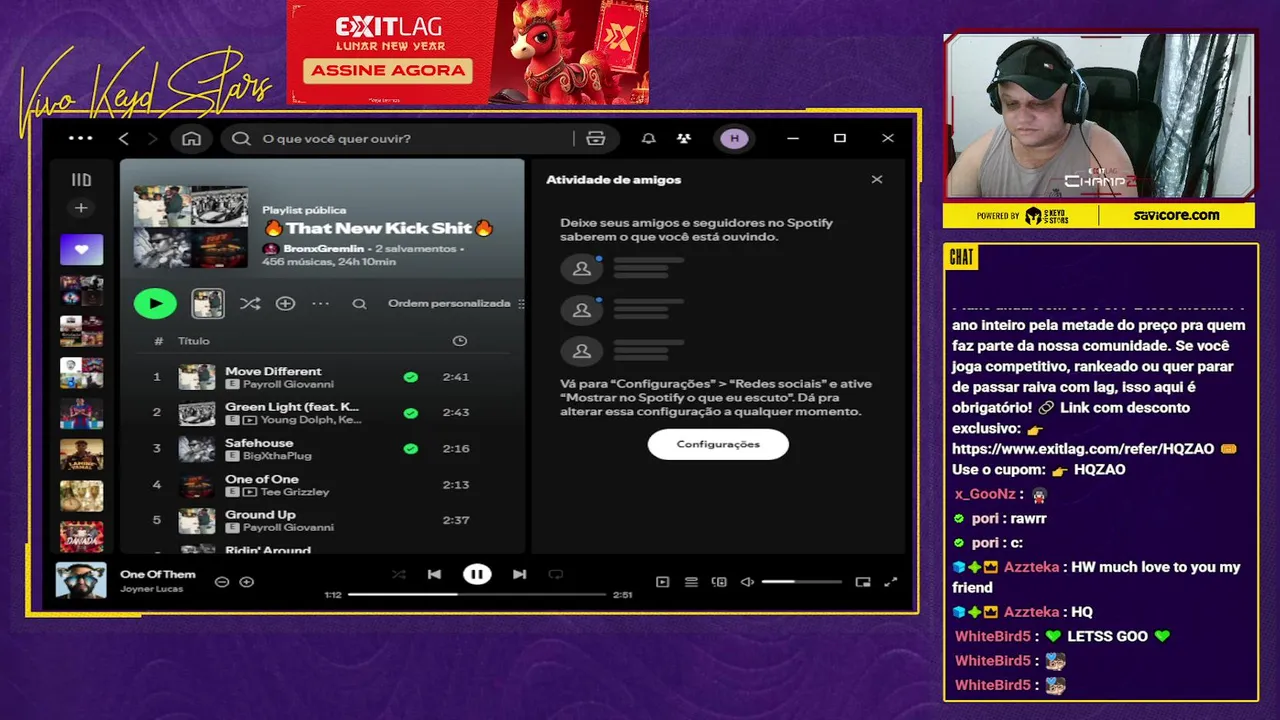The width and height of the screenshot is (1280, 720).
Task: Select the track 'Ground Up'
Action: [x=321, y=520]
